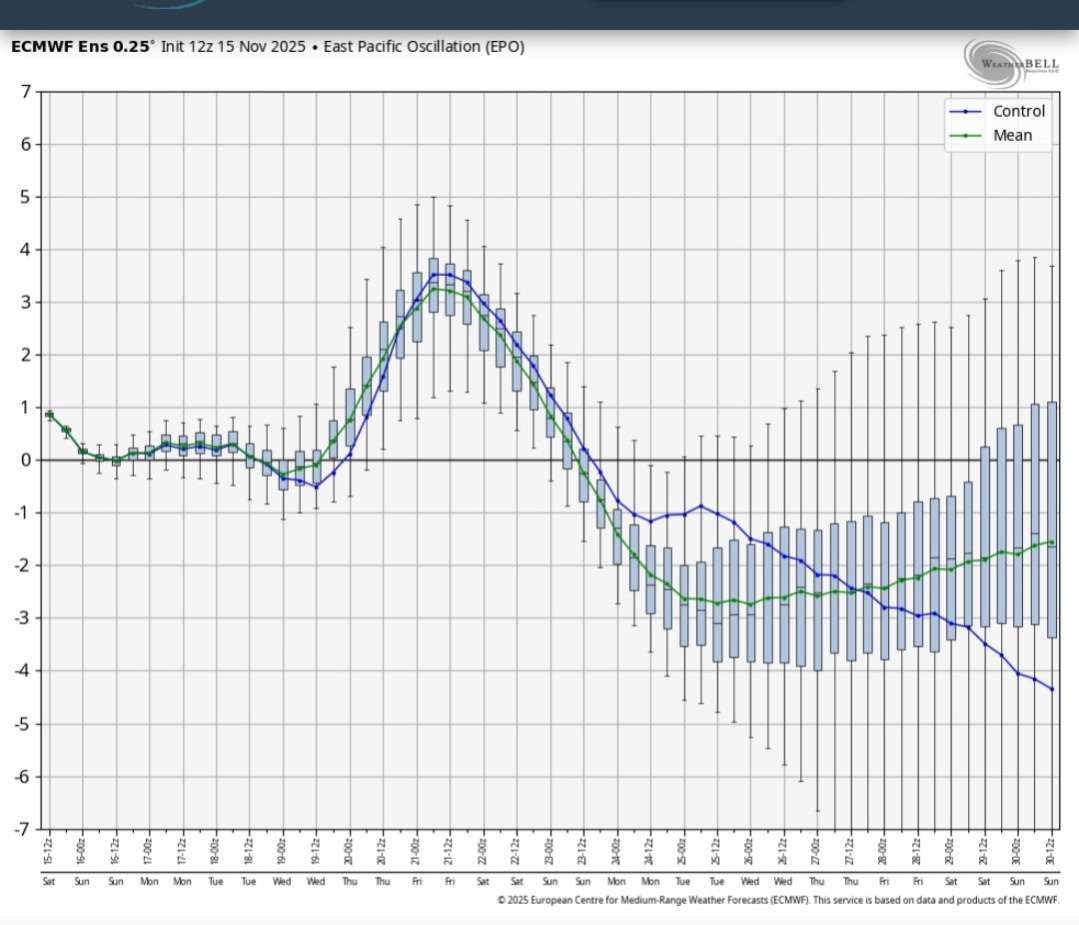The width and height of the screenshot is (1079, 925).
Task: Click the y-axis label 7
Action: (x=27, y=92)
